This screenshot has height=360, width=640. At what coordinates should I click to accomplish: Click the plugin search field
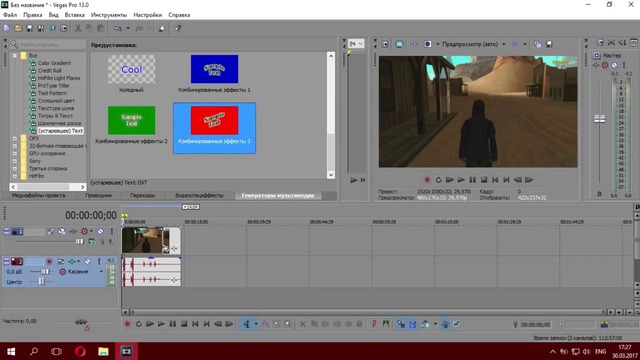(x=52, y=44)
